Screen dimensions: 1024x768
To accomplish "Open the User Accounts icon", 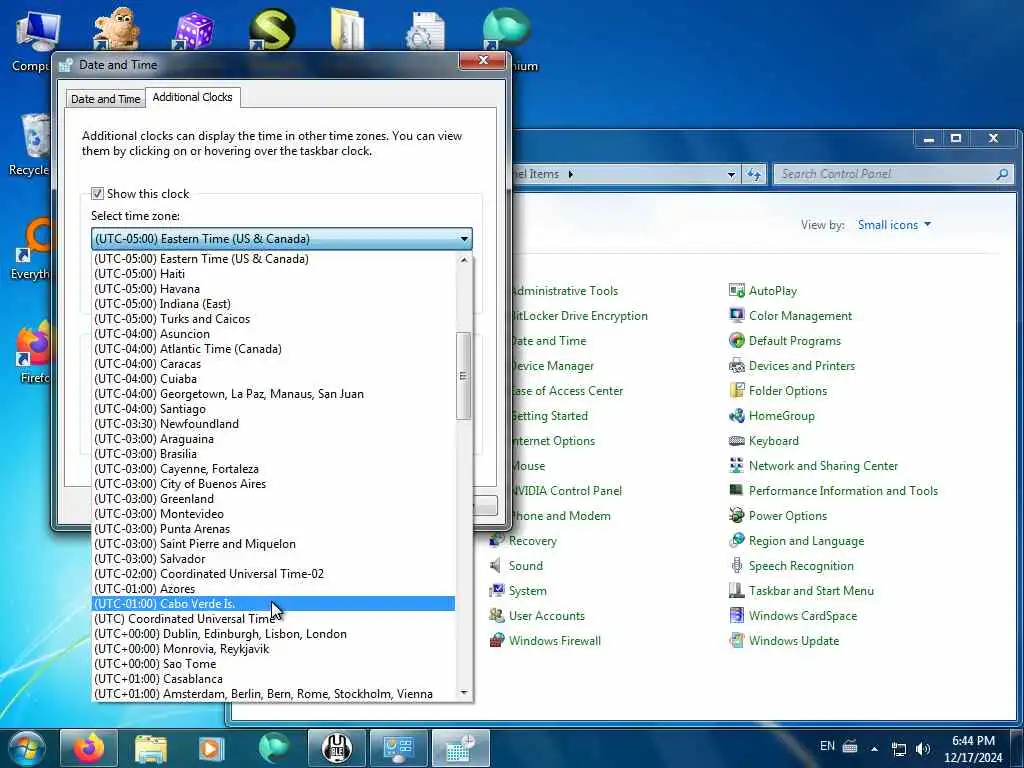I will 496,615.
